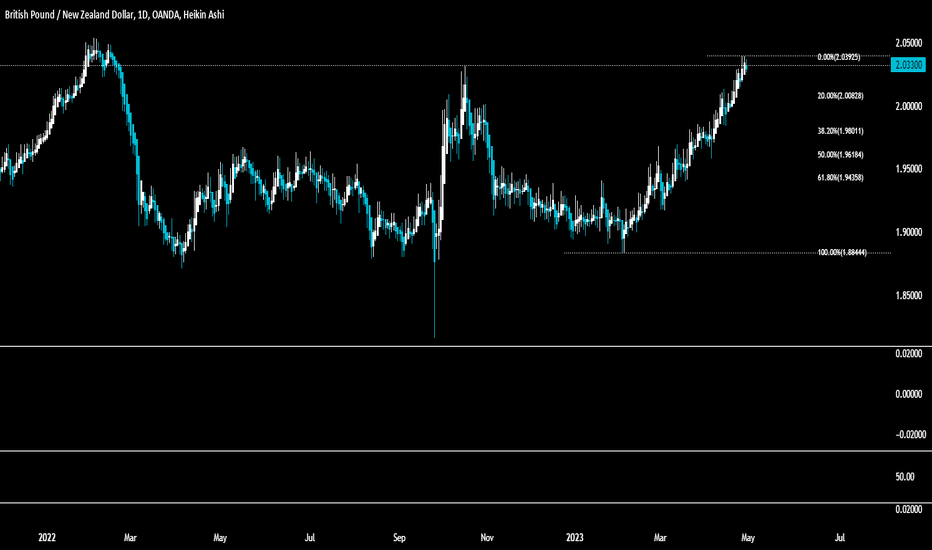Click the -0.02000 indicator axis label
Image resolution: width=932 pixels, height=550 pixels.
click(x=910, y=435)
